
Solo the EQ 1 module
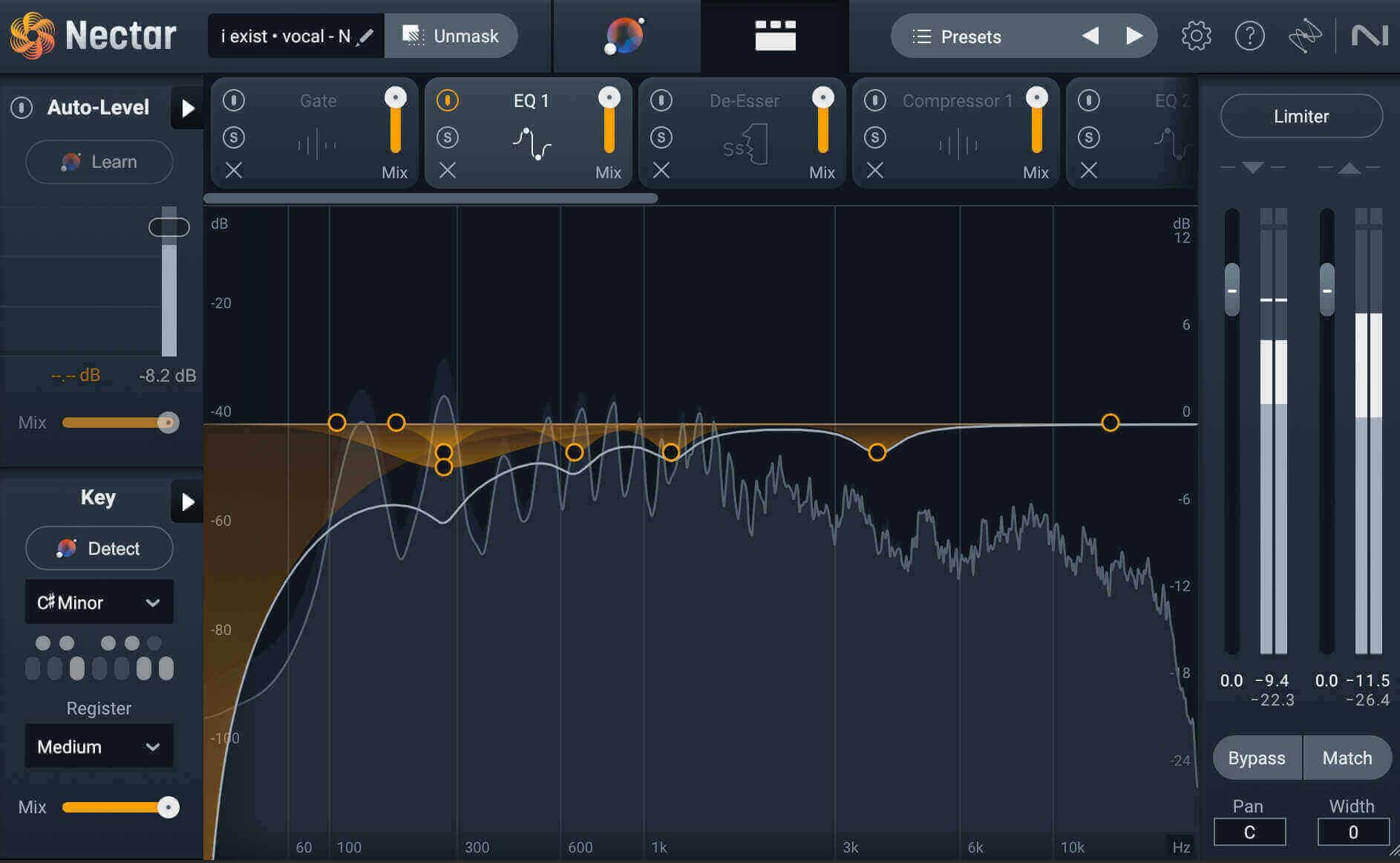pos(448,137)
